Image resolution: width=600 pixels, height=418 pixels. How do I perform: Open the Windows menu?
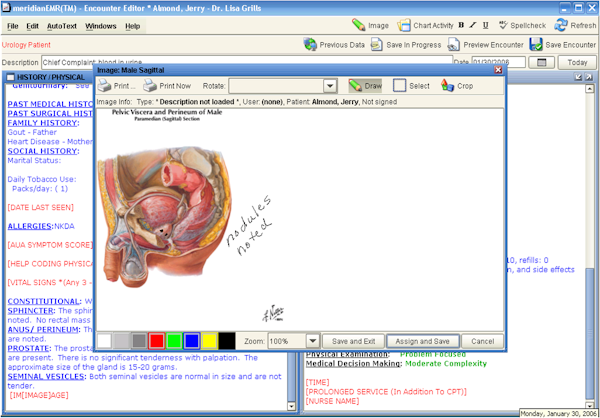(x=100, y=25)
